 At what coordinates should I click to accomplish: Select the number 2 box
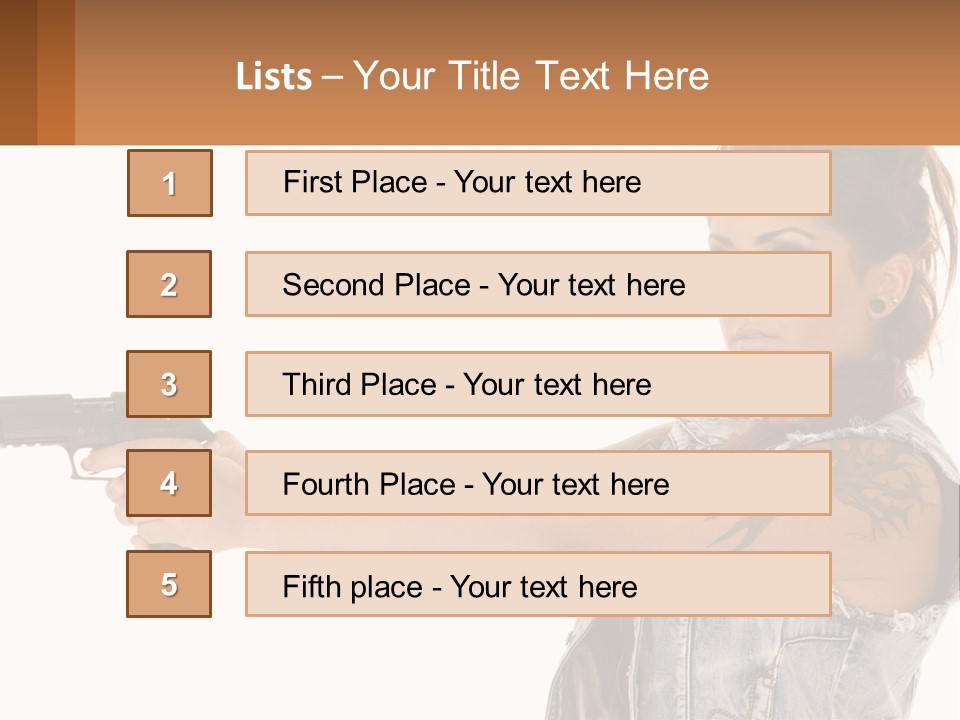click(169, 284)
